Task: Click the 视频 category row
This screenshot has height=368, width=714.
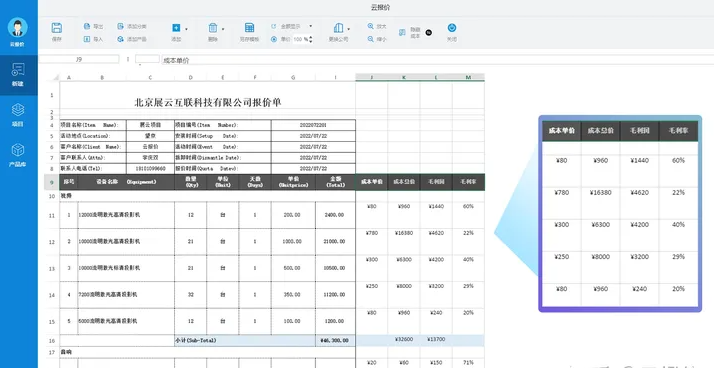Action: click(x=207, y=196)
